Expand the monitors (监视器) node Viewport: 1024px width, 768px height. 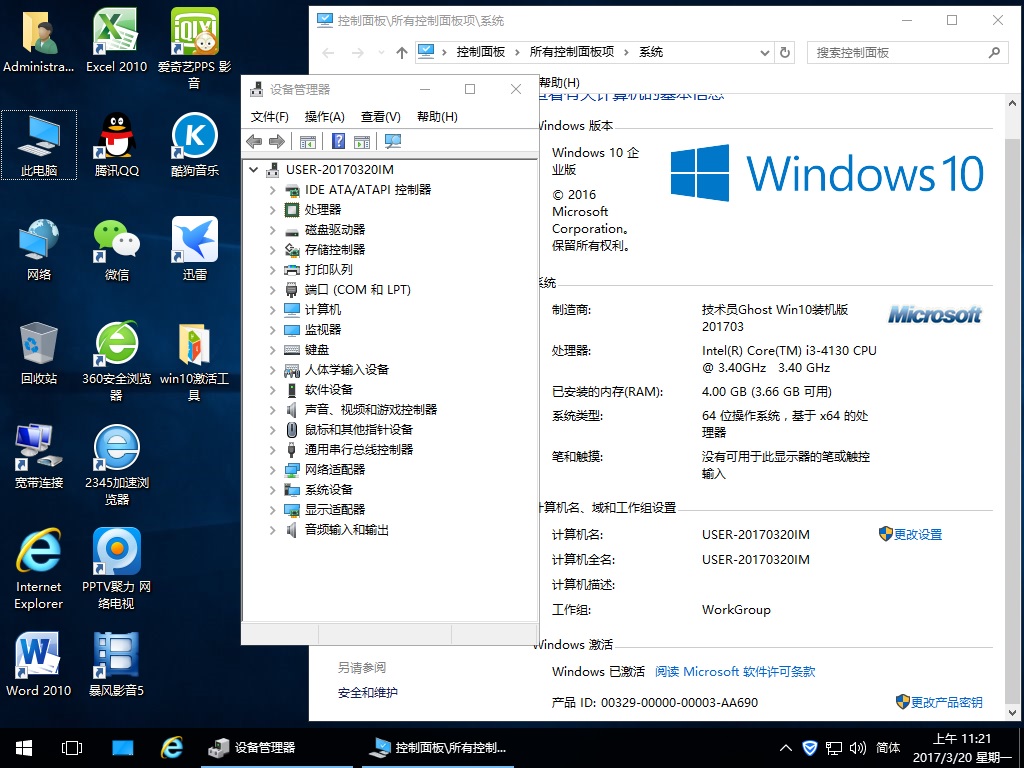[272, 330]
